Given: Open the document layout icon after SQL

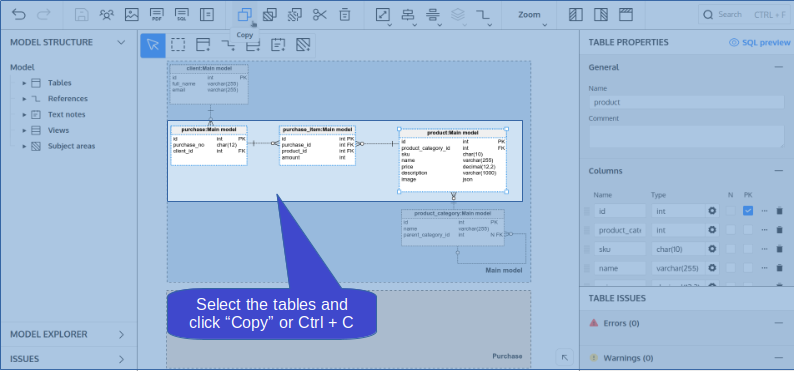Looking at the screenshot, I should pos(207,15).
